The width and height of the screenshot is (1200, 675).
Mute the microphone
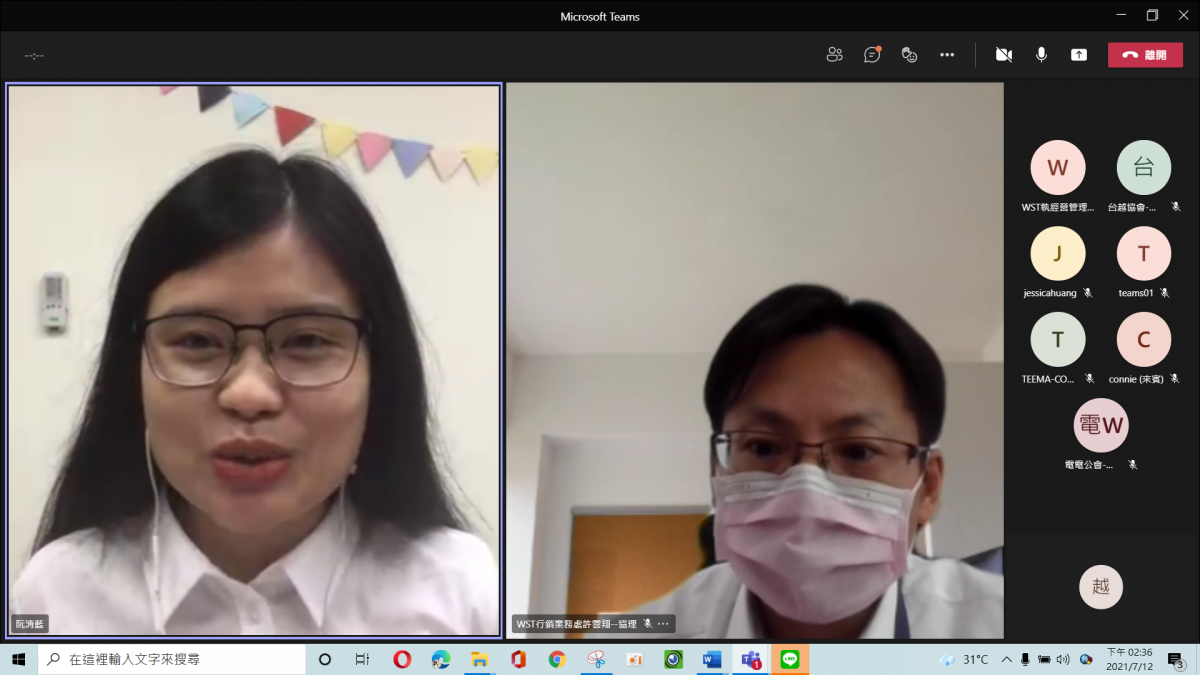[x=1041, y=55]
